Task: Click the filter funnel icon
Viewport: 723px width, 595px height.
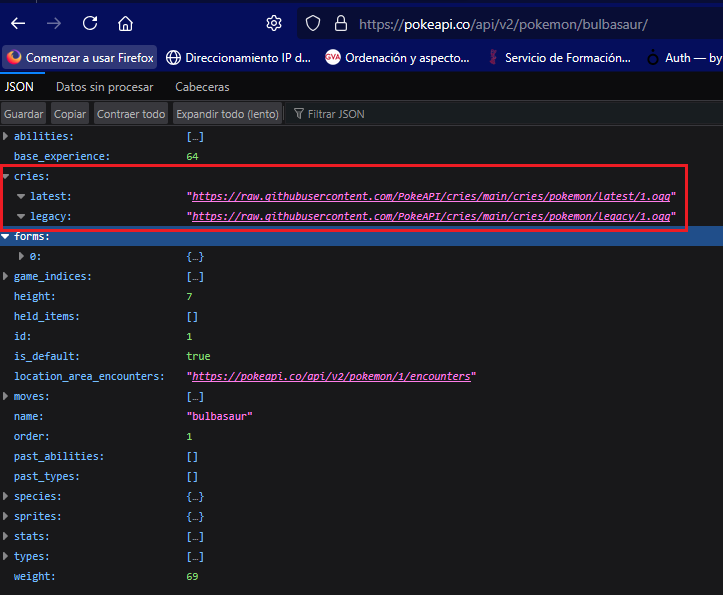Action: pyautogui.click(x=299, y=113)
